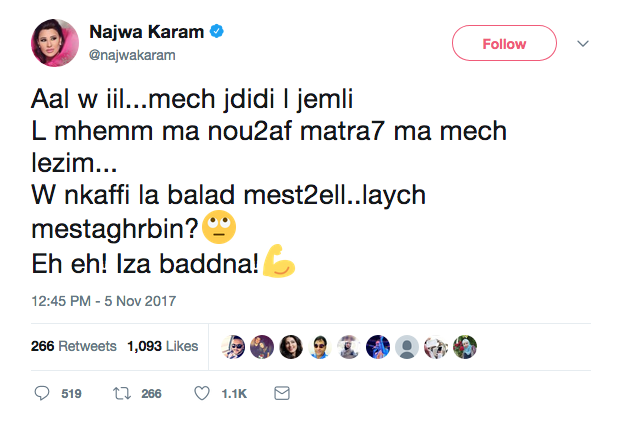Screen dimensions: 623x422
Task: Like the tweet with heart icon
Action: [x=203, y=394]
